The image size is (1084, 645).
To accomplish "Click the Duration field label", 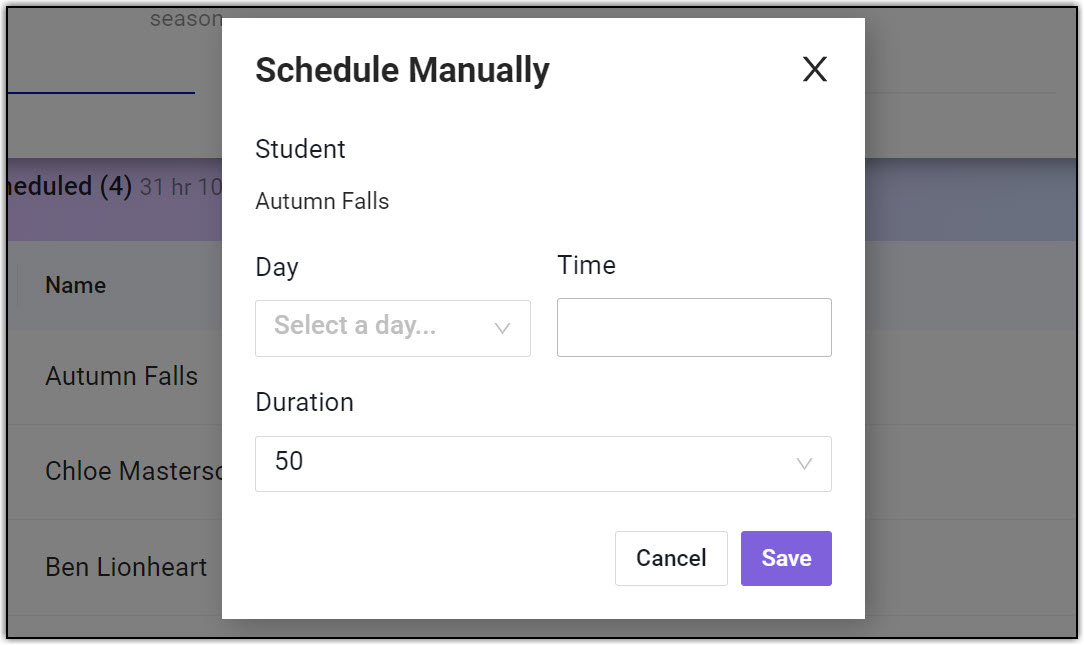I will click(304, 402).
